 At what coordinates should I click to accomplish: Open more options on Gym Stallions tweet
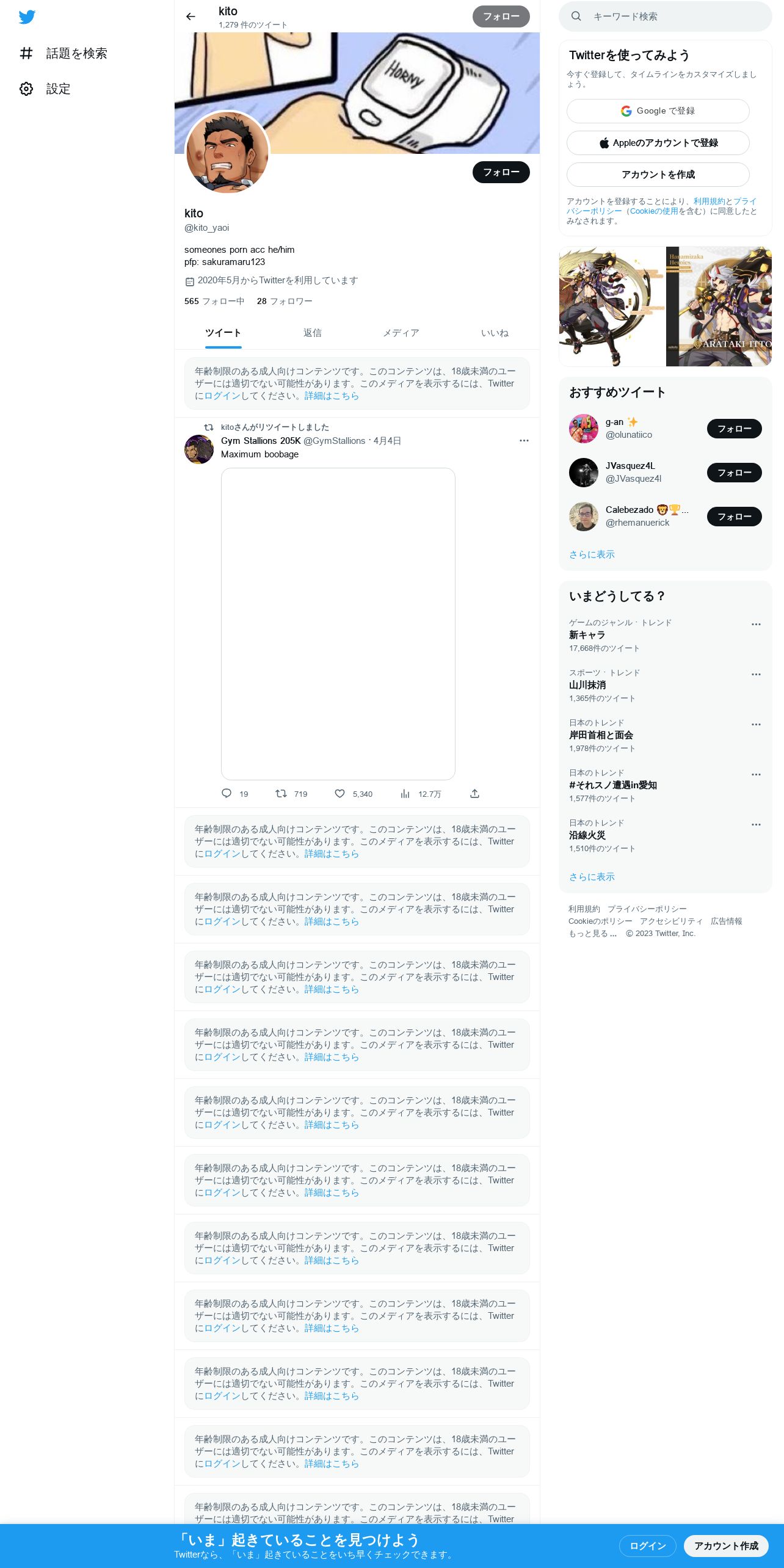(524, 440)
